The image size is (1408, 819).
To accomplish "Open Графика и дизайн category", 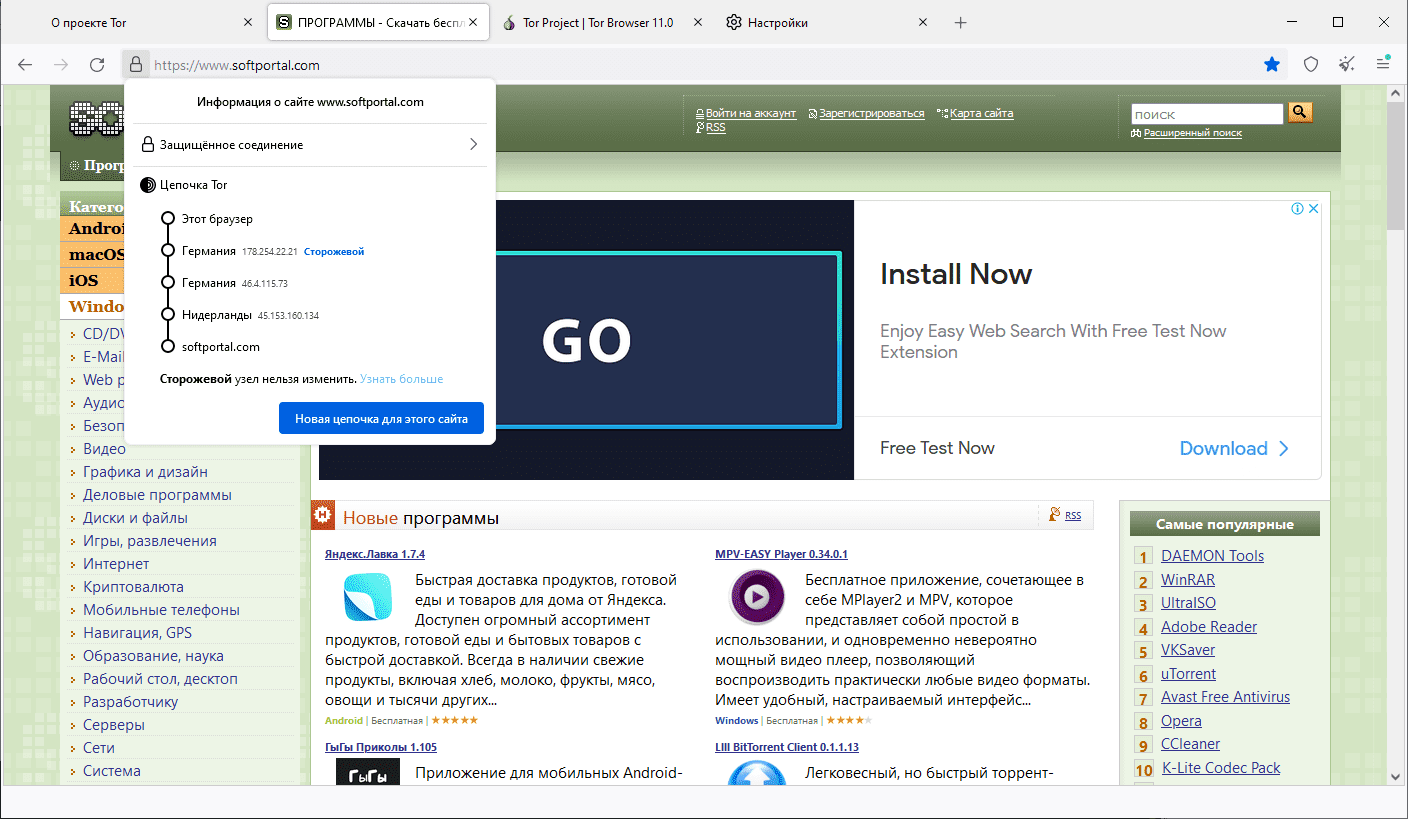I will pyautogui.click(x=145, y=472).
